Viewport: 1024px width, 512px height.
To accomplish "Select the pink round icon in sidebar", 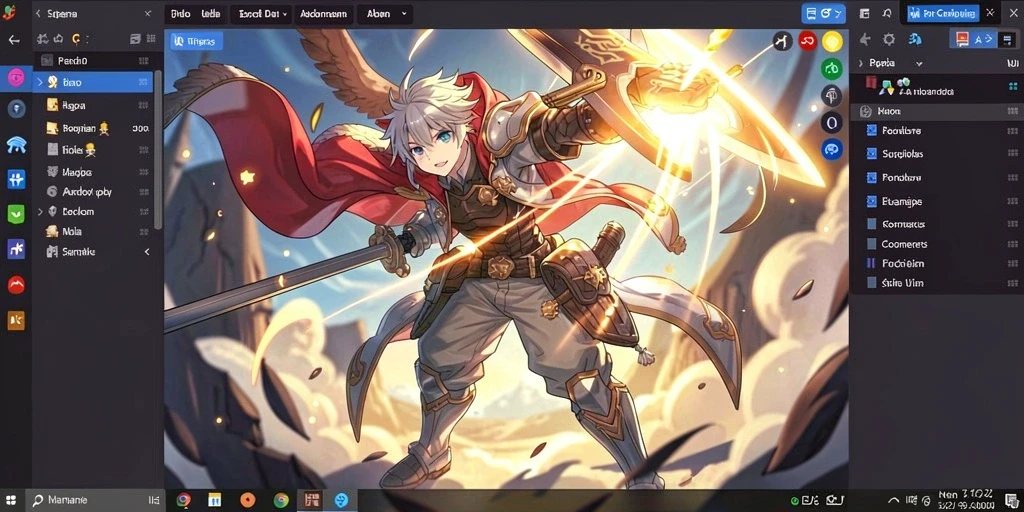I will pos(16,78).
